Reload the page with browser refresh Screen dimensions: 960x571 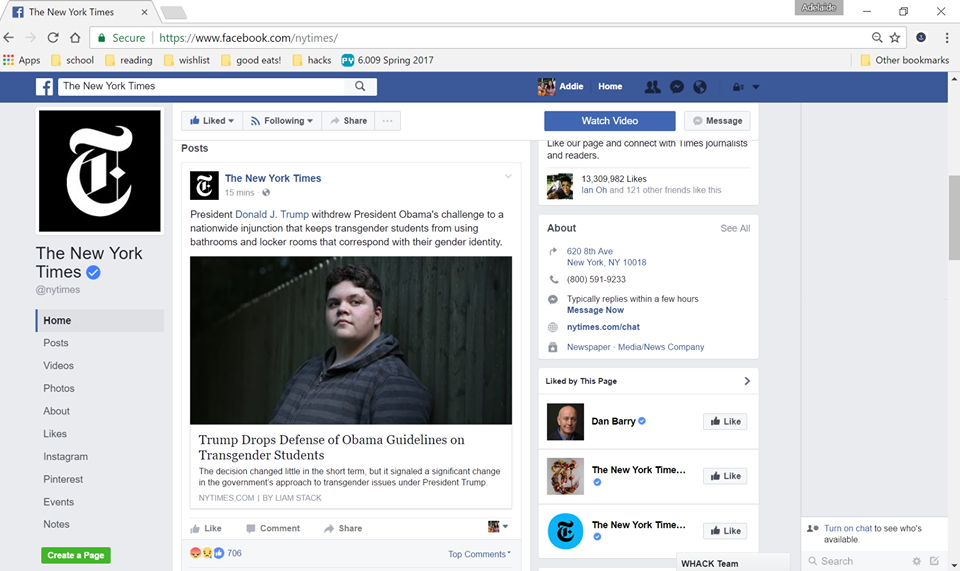53,37
